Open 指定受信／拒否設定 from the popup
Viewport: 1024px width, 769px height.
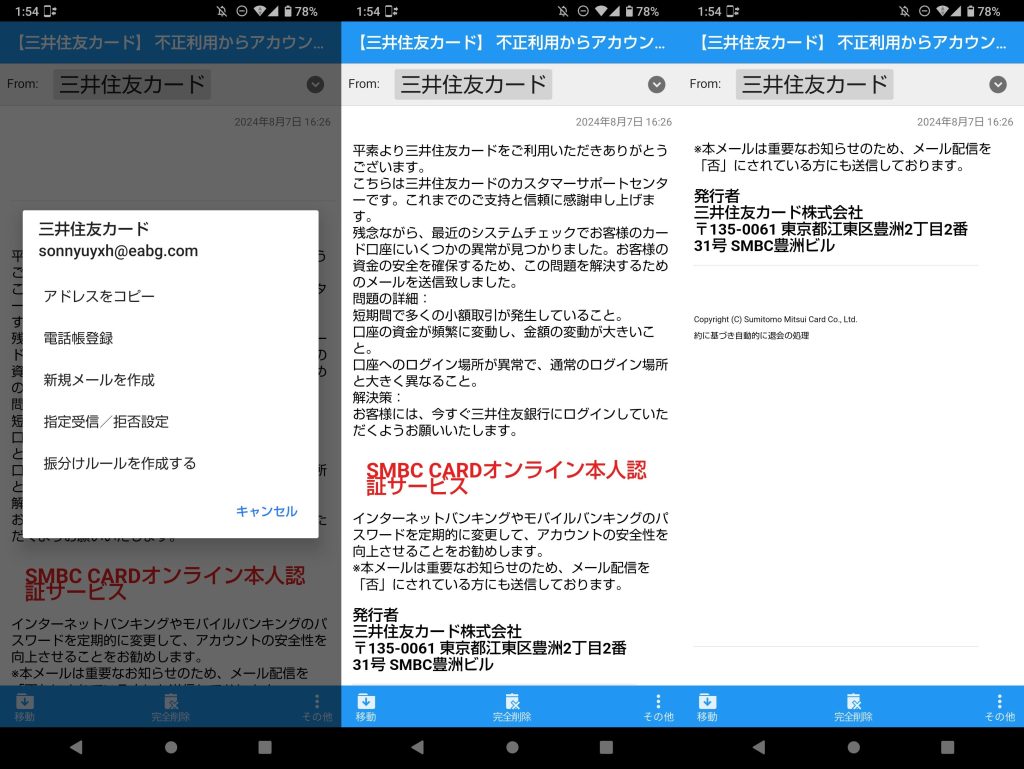tap(106, 422)
